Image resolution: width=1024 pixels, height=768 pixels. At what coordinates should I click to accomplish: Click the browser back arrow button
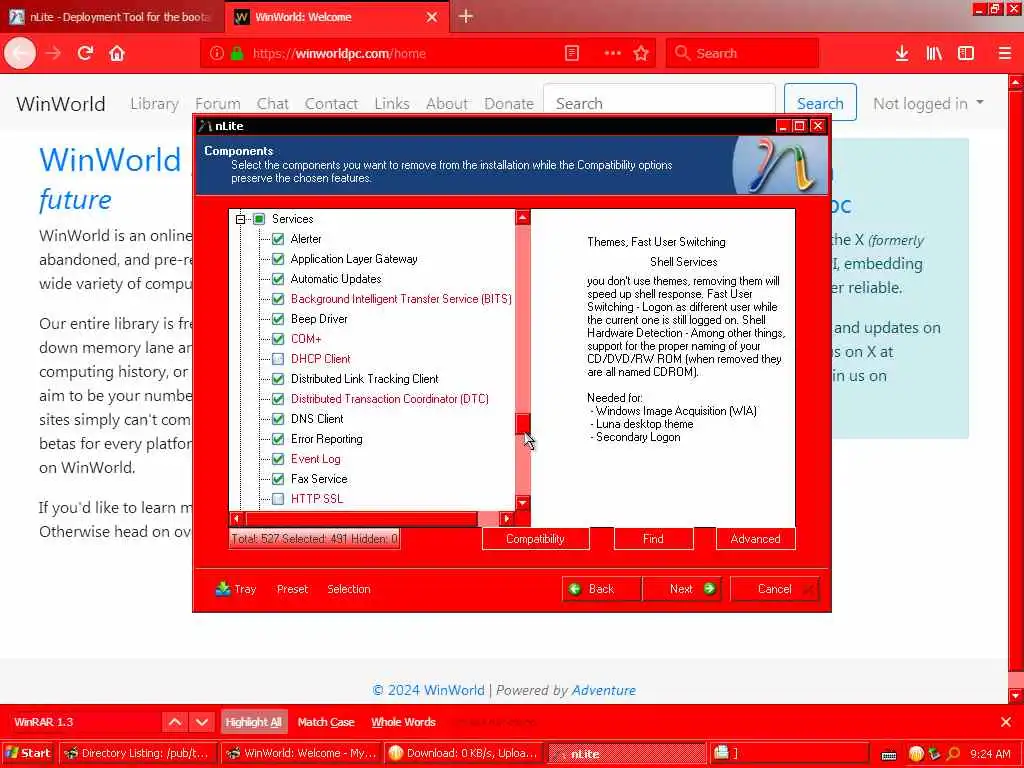[x=20, y=53]
